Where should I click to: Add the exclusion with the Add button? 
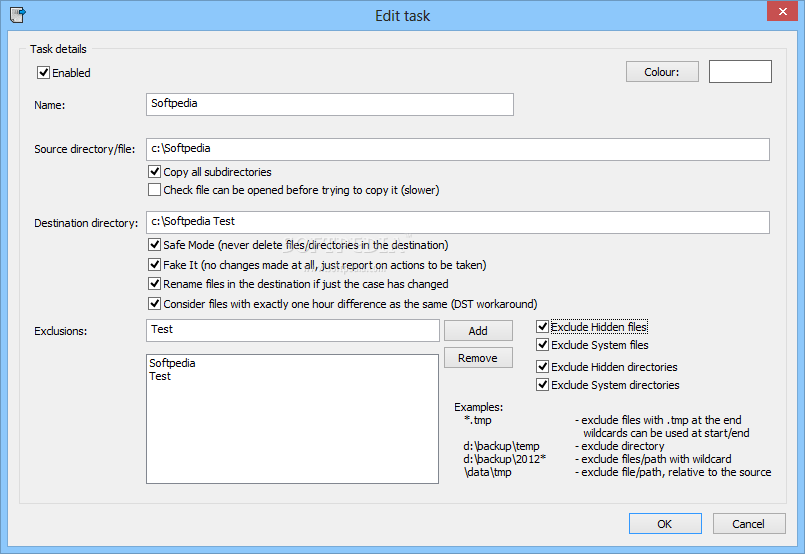click(478, 331)
